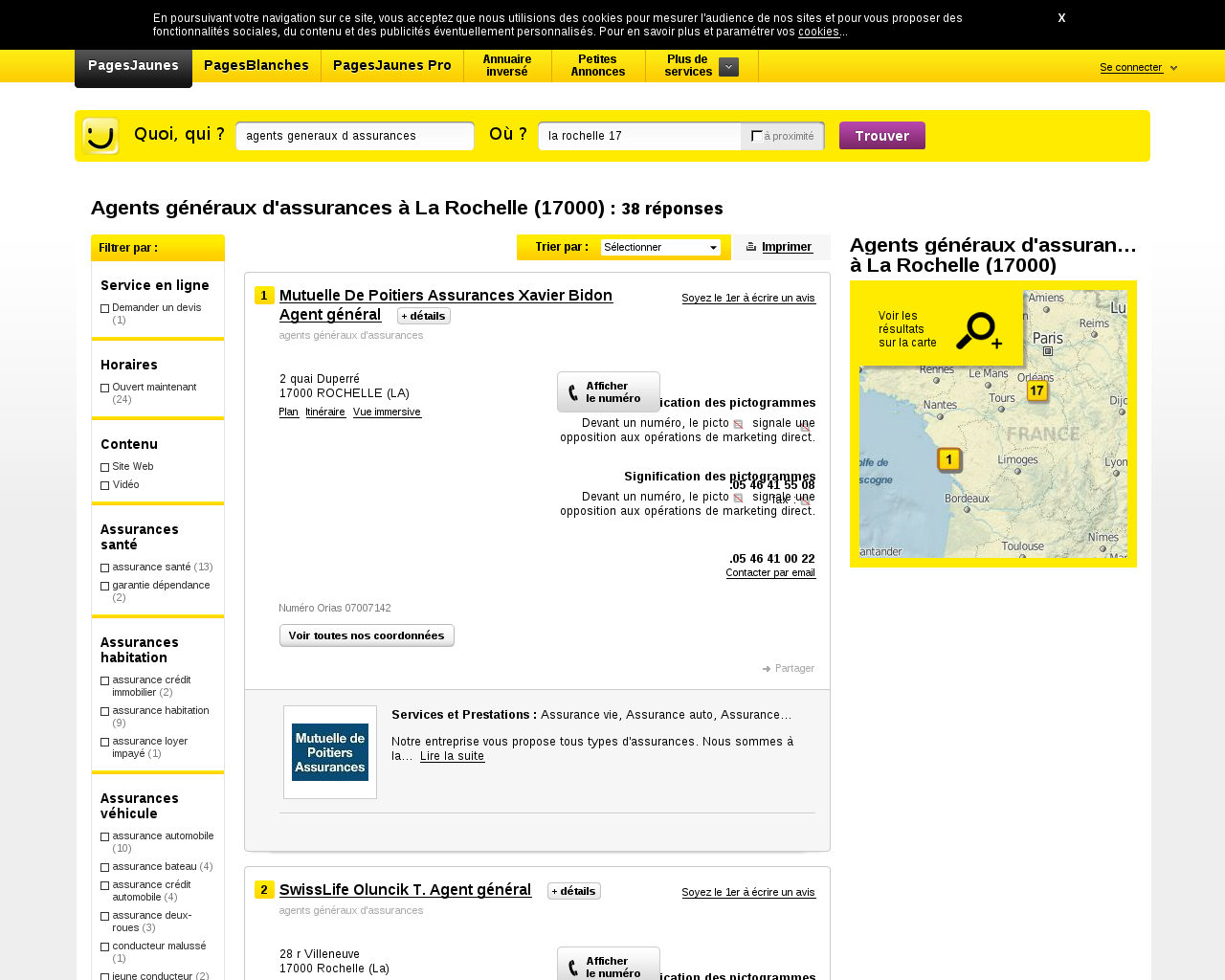Check Site Web filter

pyautogui.click(x=105, y=468)
